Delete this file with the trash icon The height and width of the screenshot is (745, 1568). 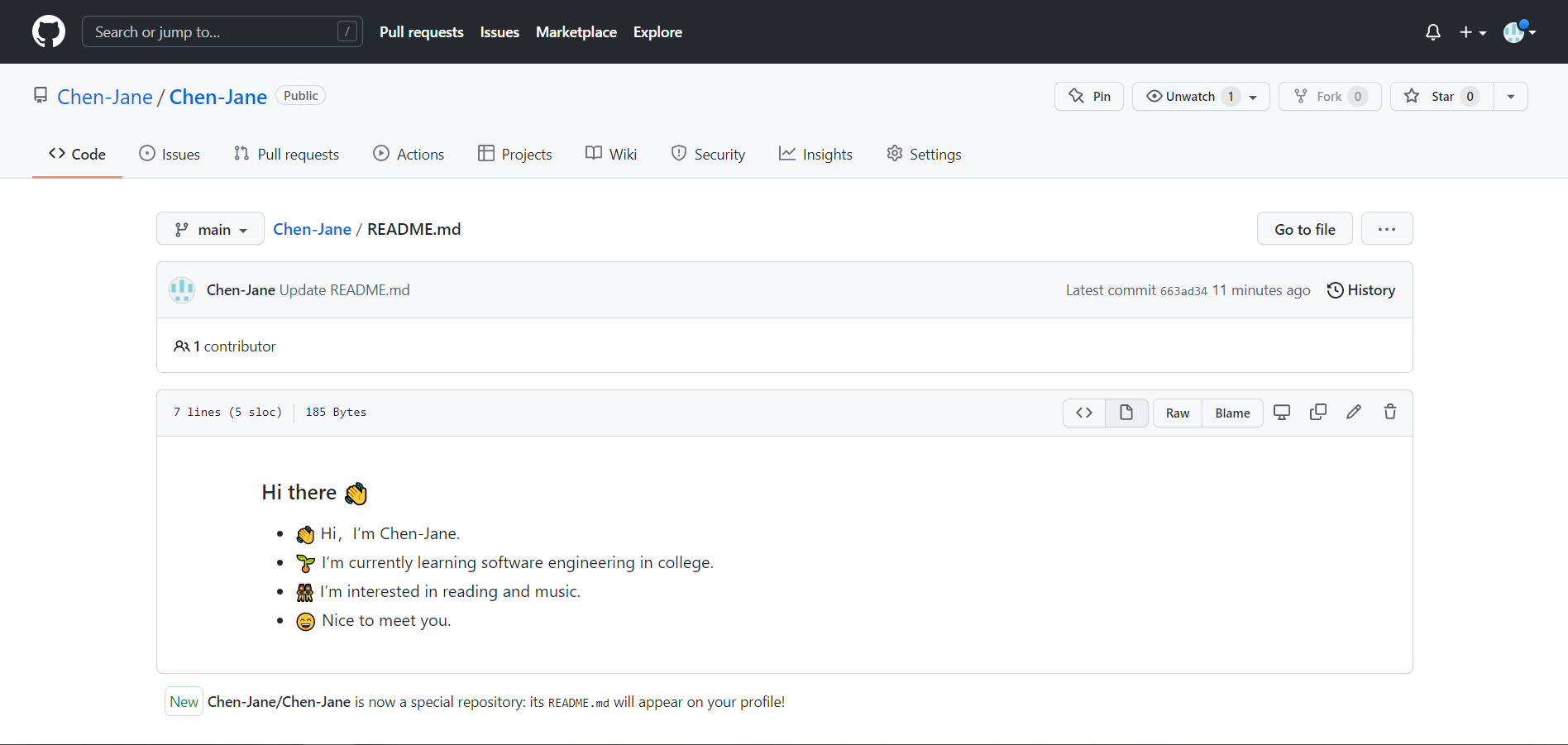click(x=1390, y=412)
